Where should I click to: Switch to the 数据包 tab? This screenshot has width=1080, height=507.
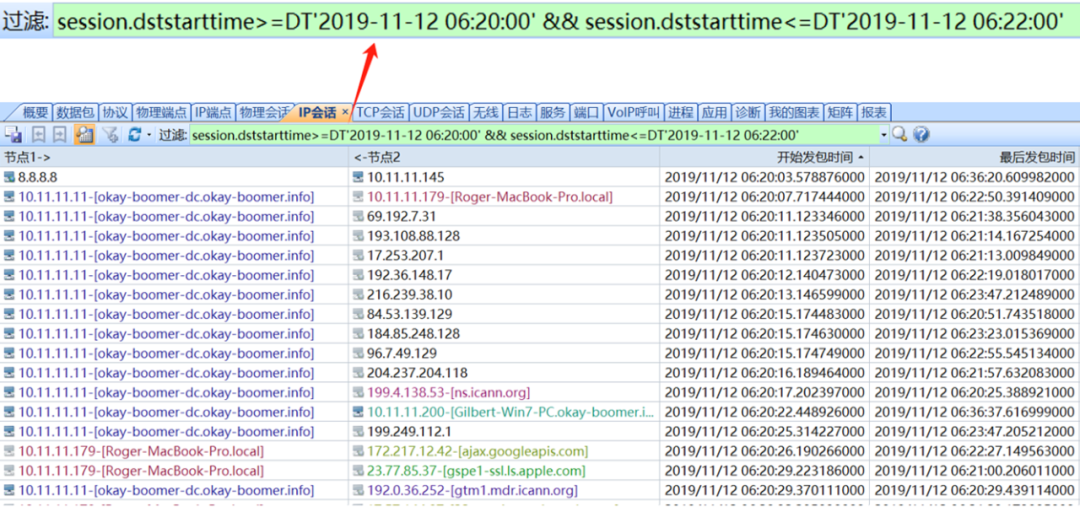point(75,112)
